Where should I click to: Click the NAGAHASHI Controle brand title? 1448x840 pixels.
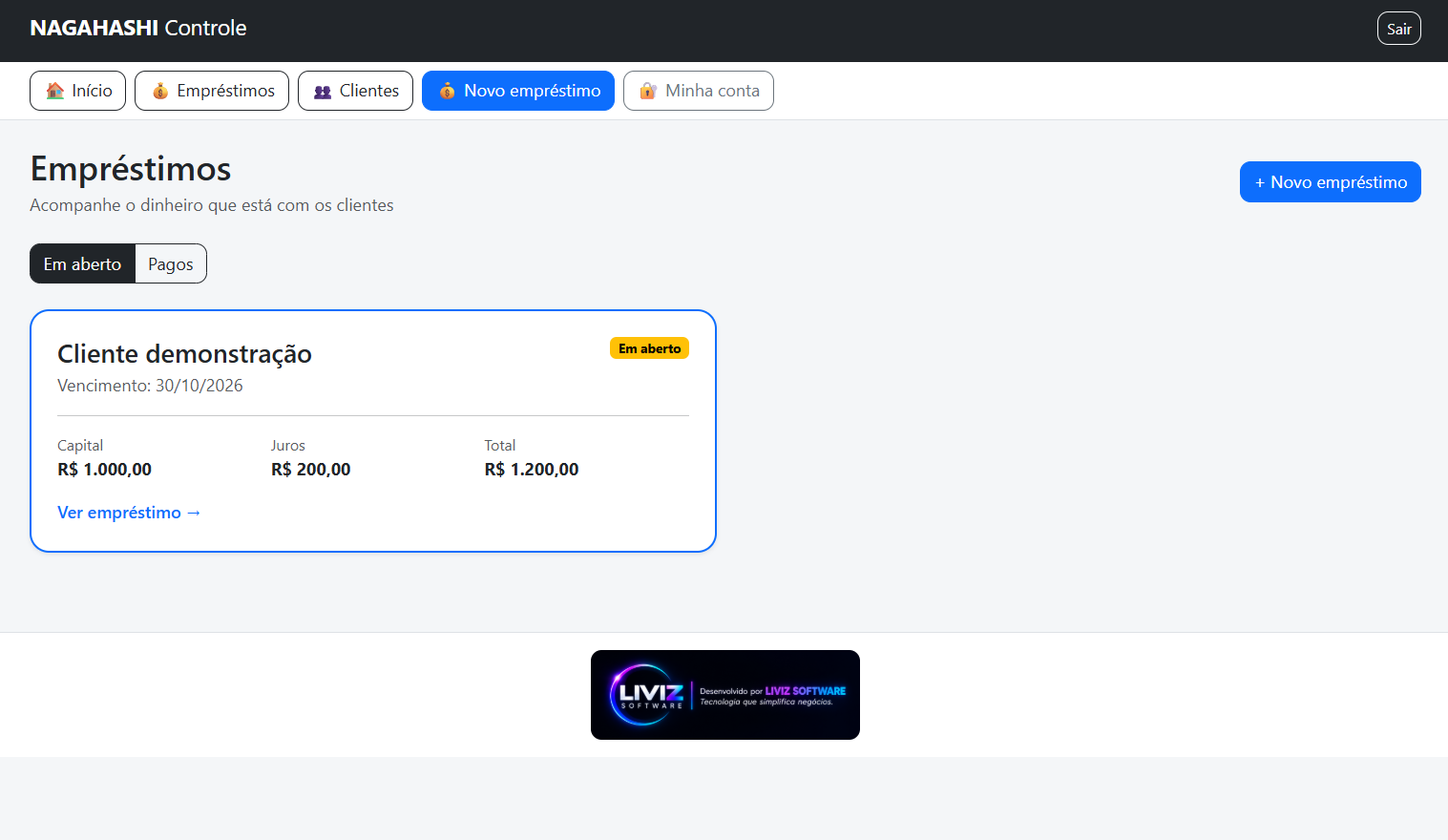click(x=138, y=28)
